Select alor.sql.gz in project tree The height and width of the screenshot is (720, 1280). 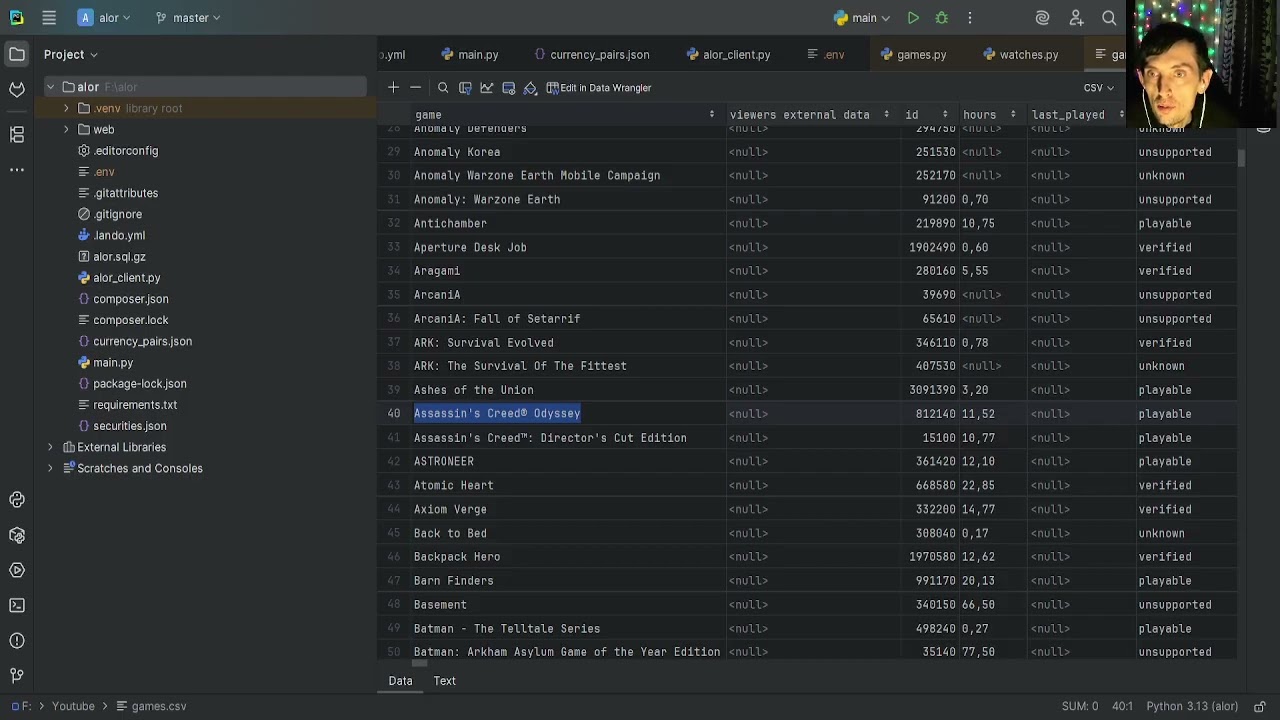click(x=119, y=257)
